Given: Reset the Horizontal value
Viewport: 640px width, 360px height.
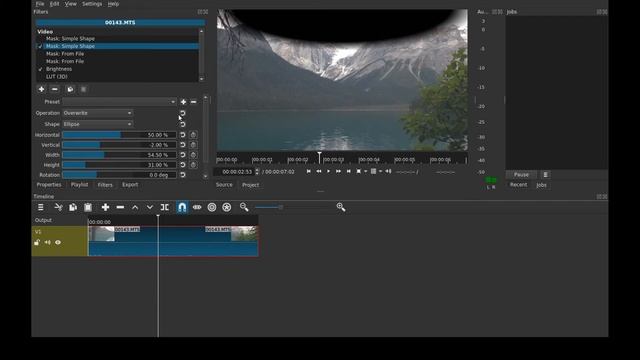Looking at the screenshot, I should point(182,135).
